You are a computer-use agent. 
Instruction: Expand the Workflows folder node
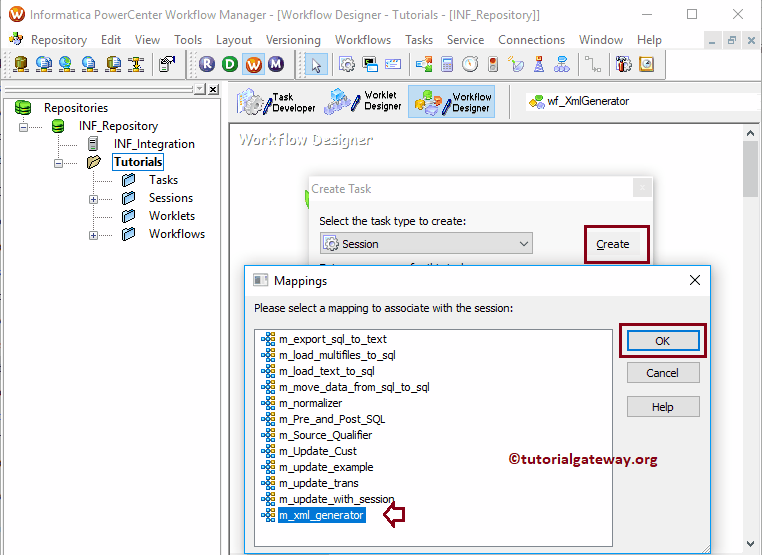click(x=93, y=235)
